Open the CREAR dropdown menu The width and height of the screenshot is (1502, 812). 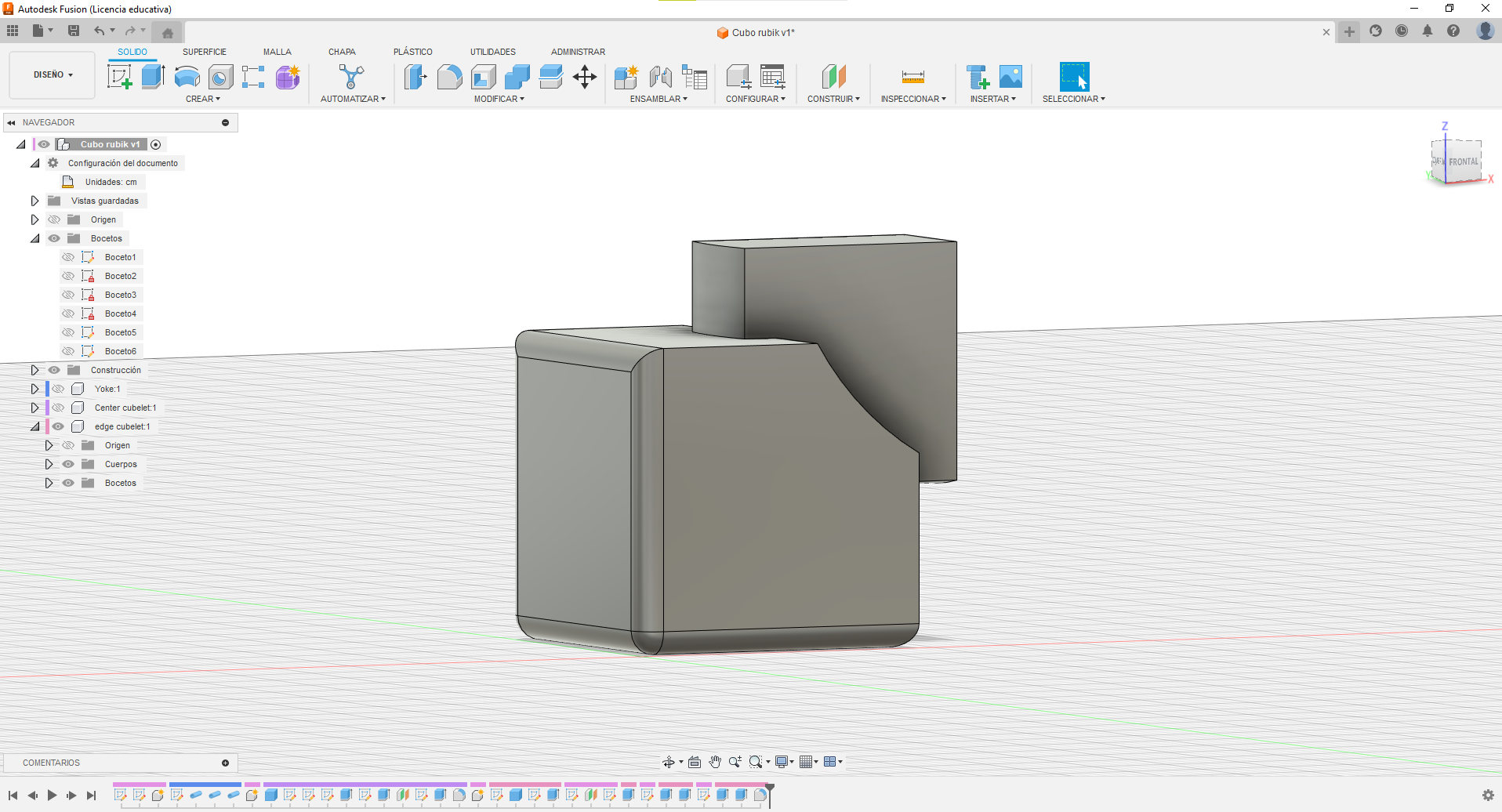(x=203, y=99)
